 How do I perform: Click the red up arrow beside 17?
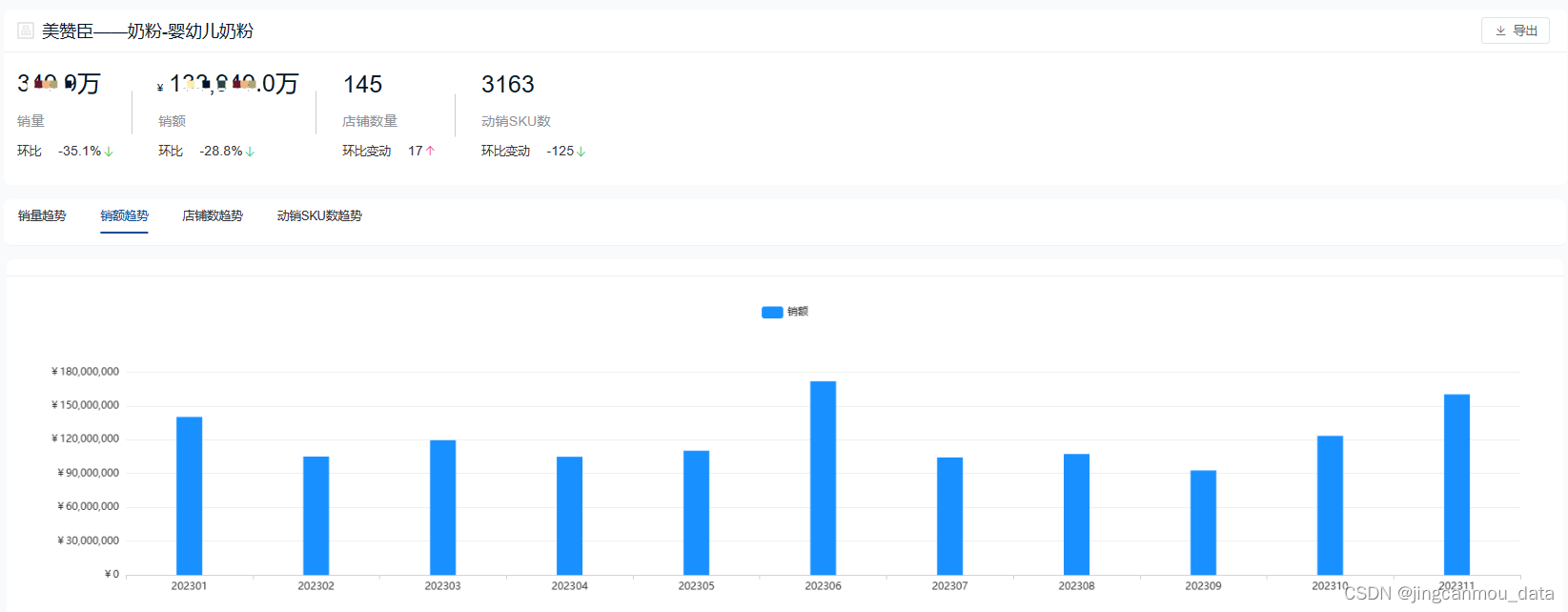[430, 151]
